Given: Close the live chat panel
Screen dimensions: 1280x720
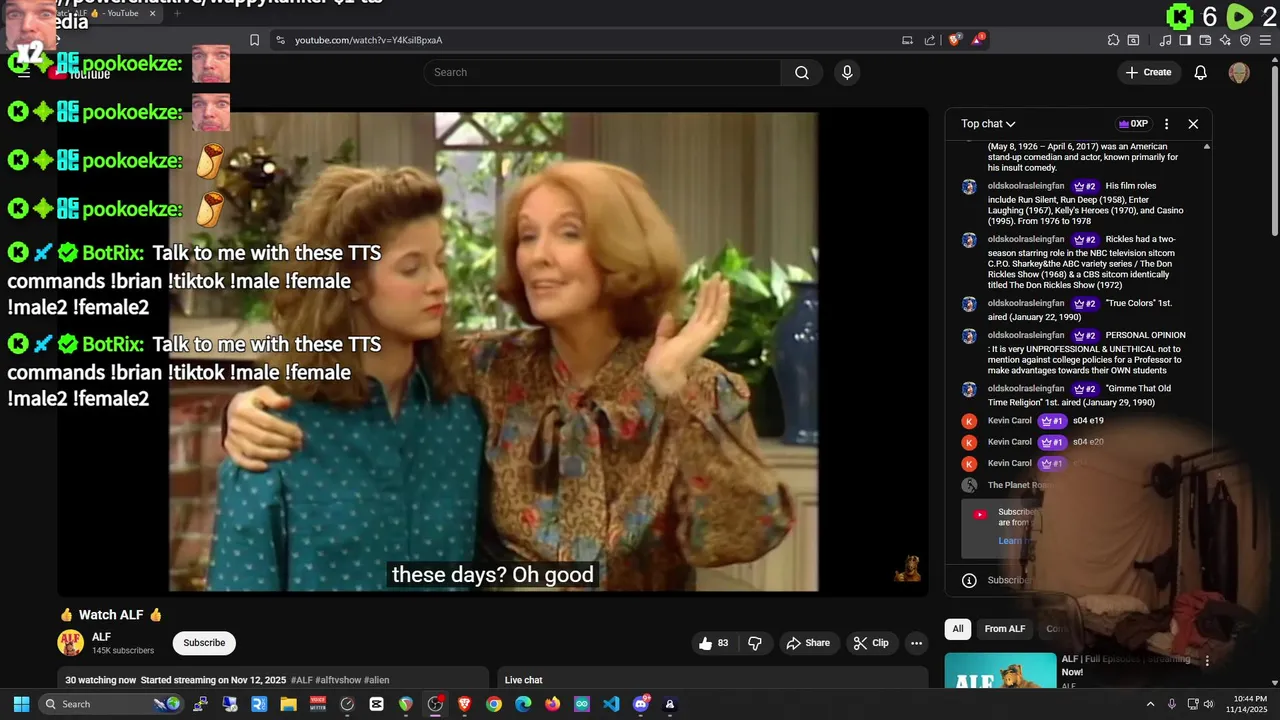Looking at the screenshot, I should pyautogui.click(x=1193, y=124).
